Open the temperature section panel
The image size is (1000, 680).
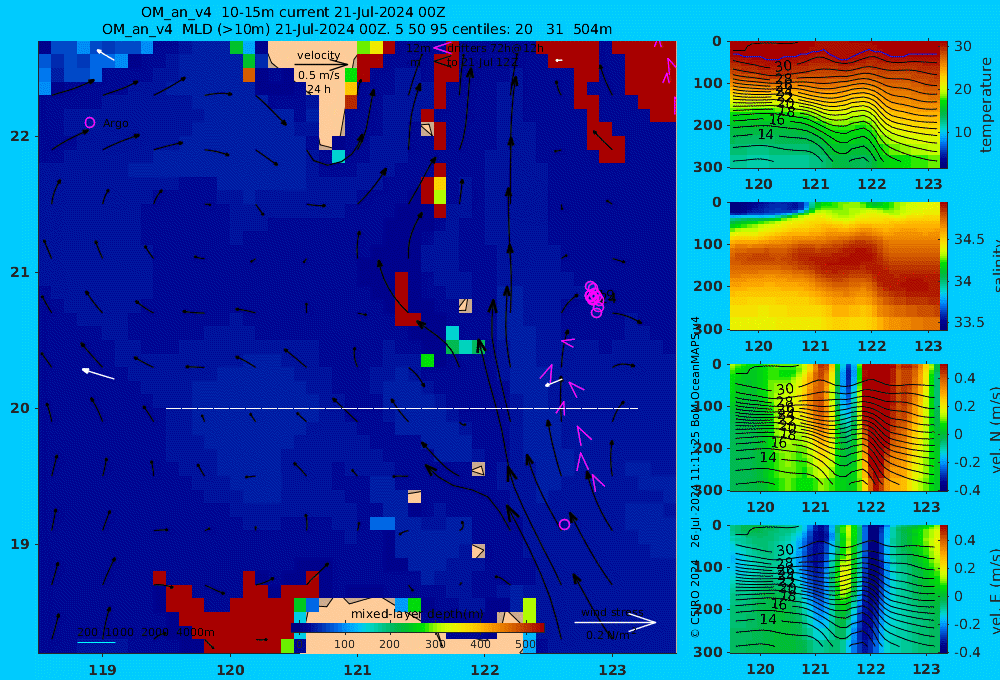[x=834, y=105]
